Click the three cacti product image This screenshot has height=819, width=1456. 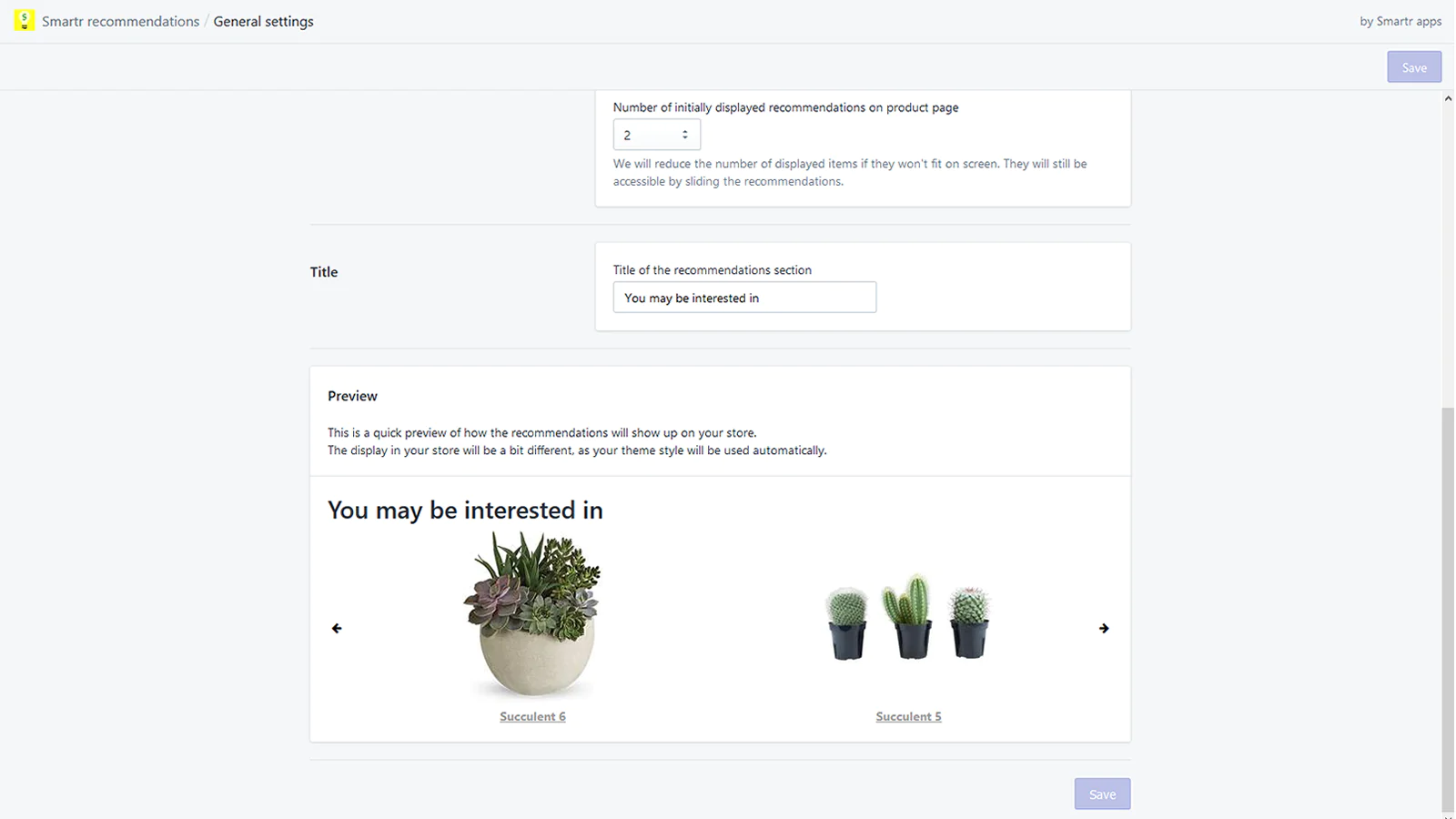[x=908, y=617]
